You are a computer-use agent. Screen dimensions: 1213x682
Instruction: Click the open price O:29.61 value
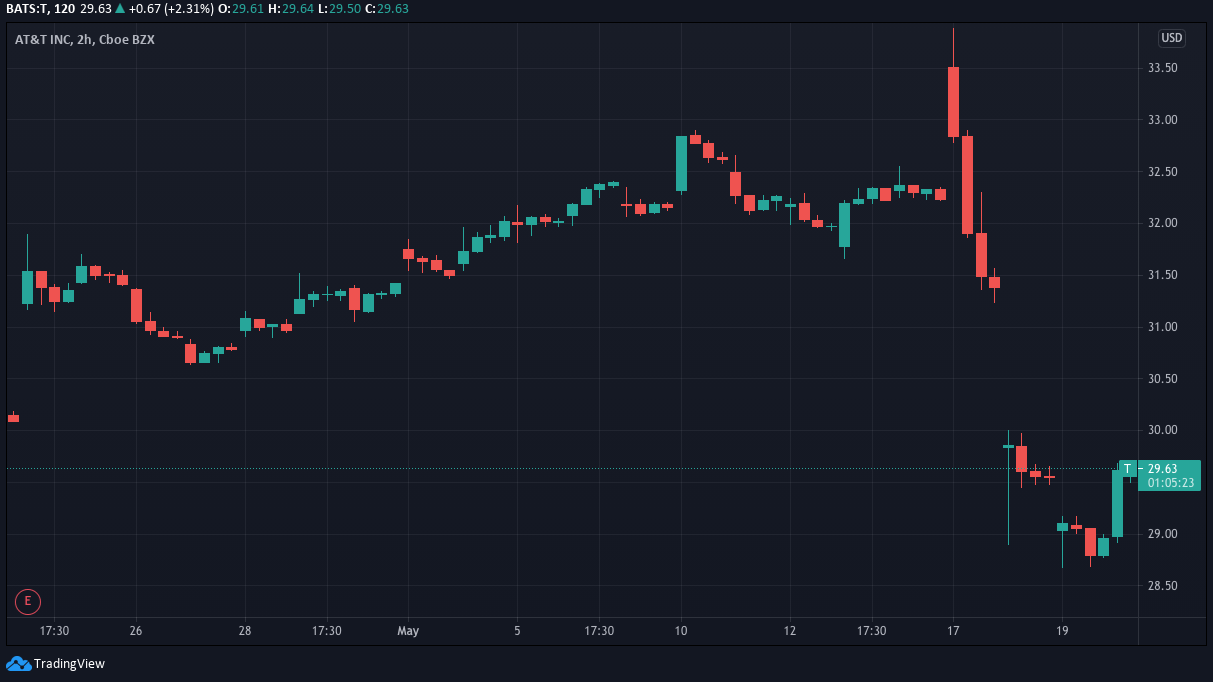(241, 8)
